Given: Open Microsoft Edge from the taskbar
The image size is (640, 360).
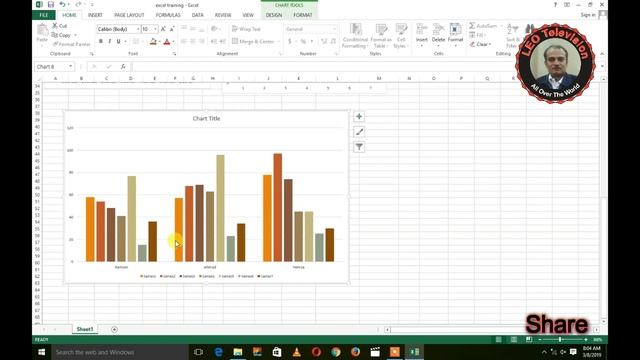Looking at the screenshot, I should tap(218, 352).
